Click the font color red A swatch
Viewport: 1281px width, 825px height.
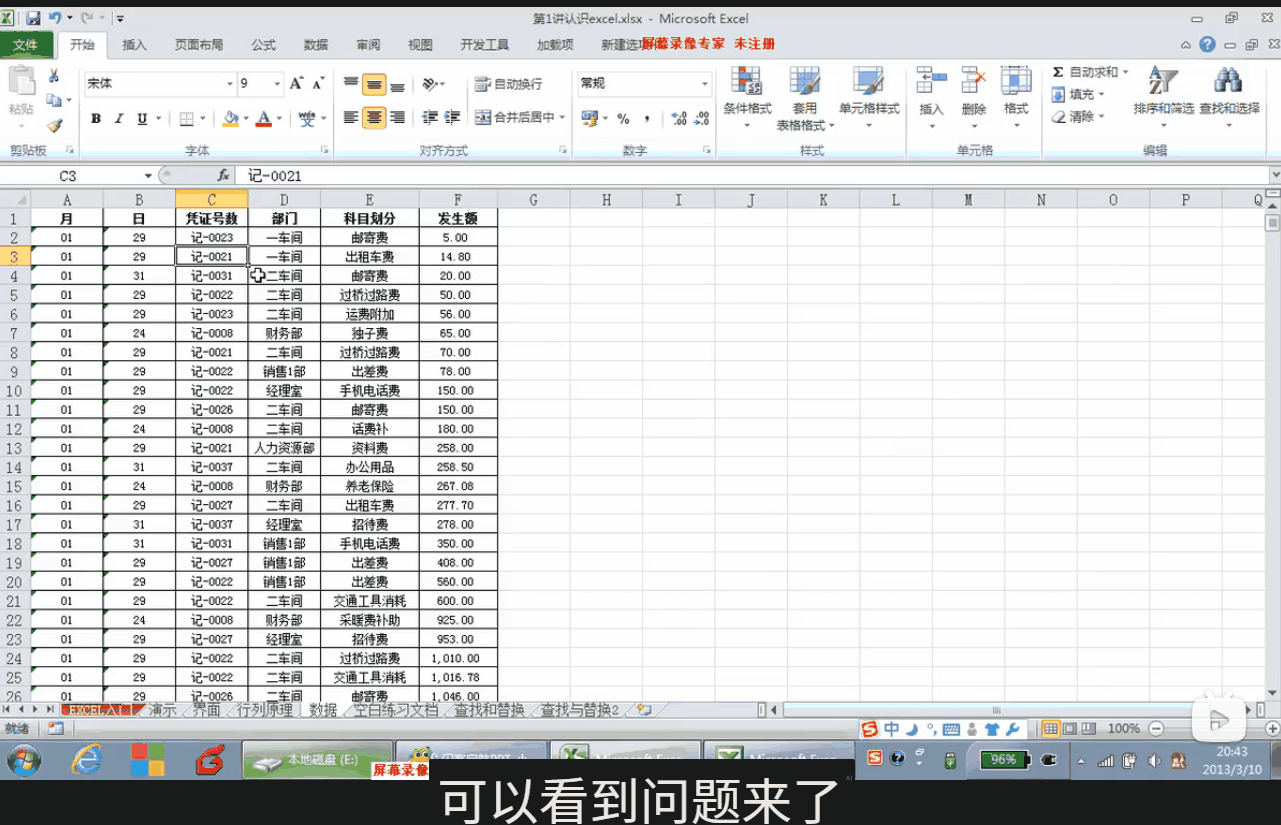[x=263, y=119]
